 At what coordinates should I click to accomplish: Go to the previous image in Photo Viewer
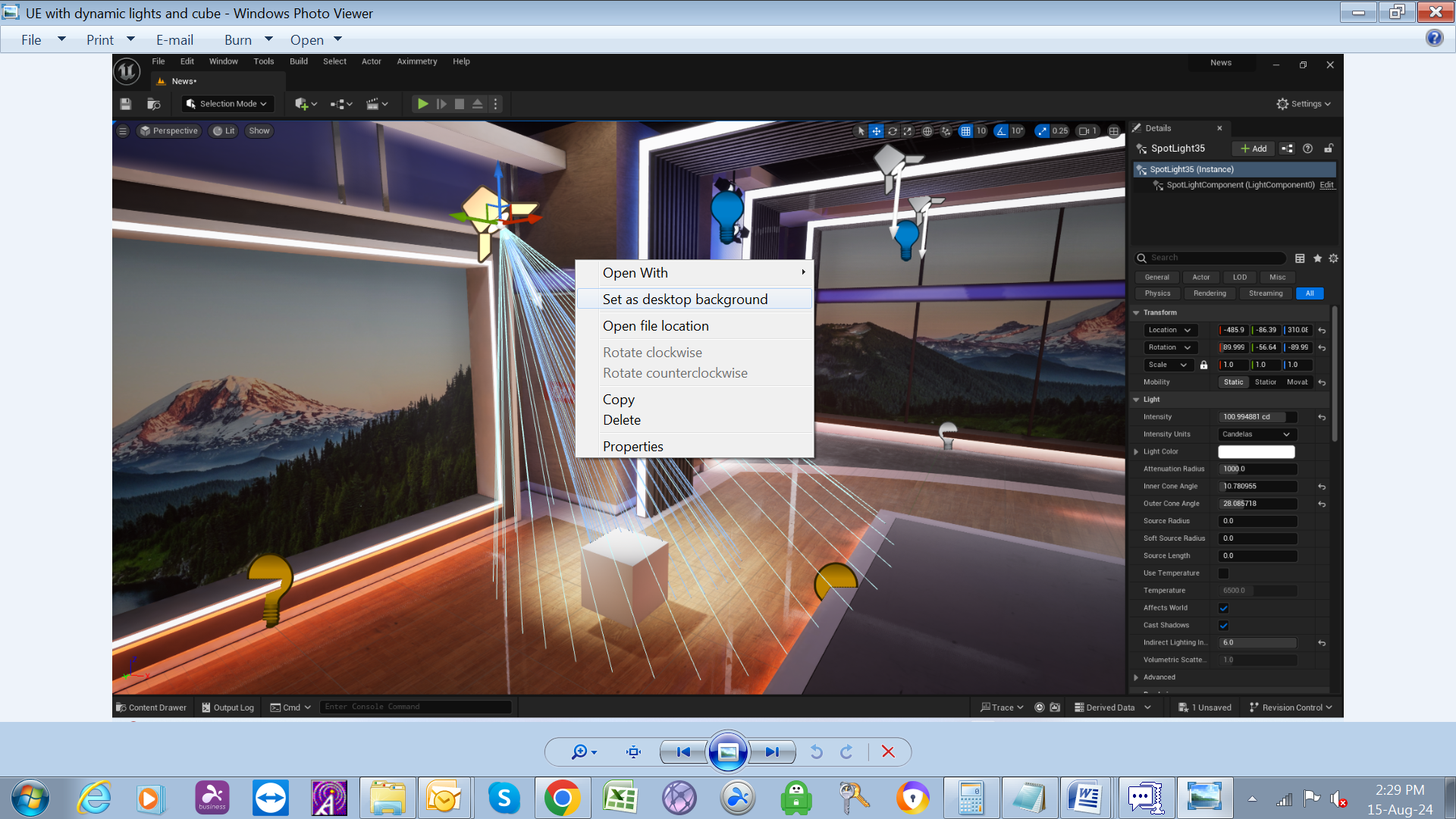tap(682, 752)
